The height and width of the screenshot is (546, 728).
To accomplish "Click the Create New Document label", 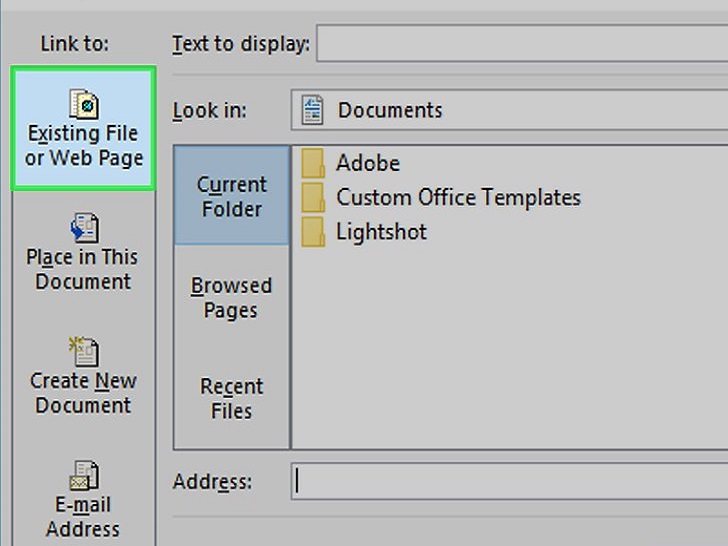I will (83, 393).
